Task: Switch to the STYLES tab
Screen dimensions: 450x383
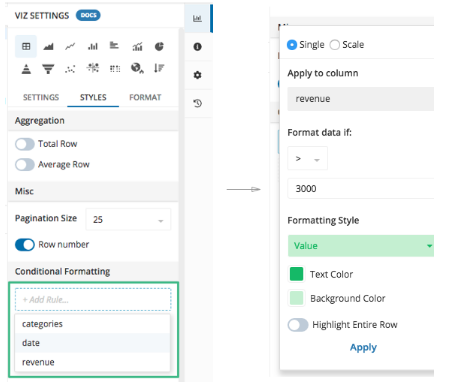Action: pos(93,97)
